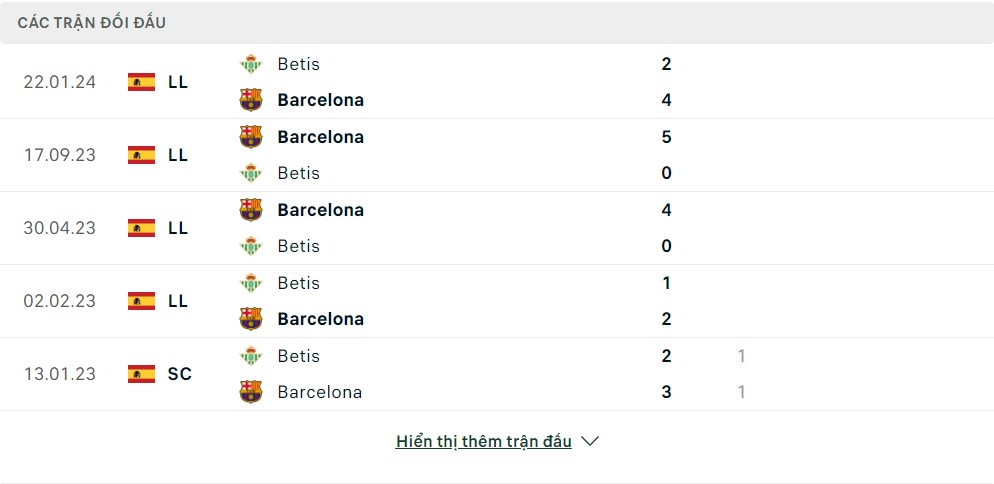Click Barcelona crest in 13.01.23 match
The height and width of the screenshot is (484, 994).
(x=250, y=392)
